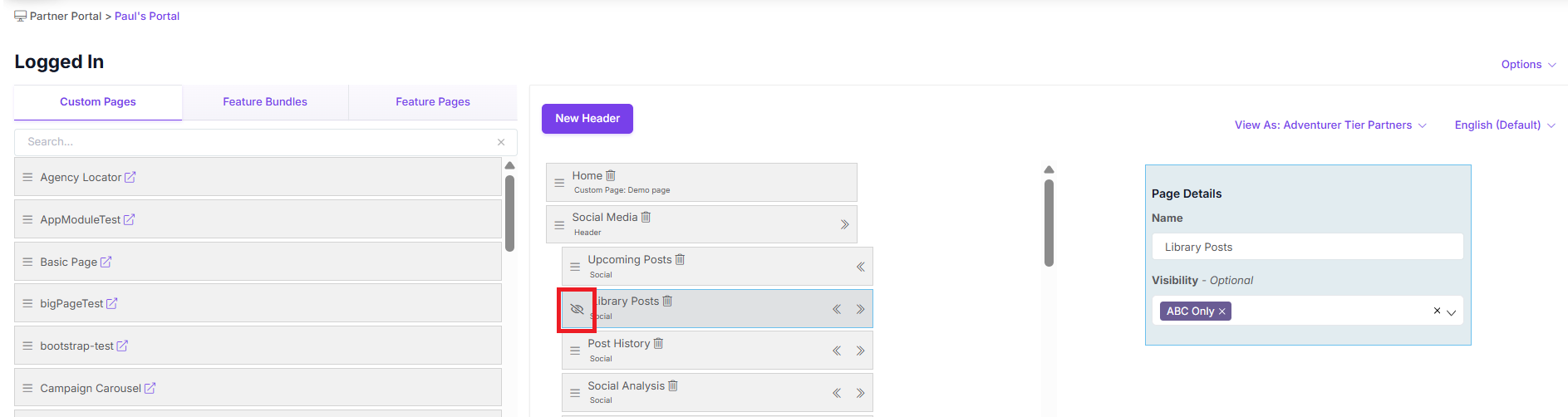Select the Post History menu row

(717, 351)
